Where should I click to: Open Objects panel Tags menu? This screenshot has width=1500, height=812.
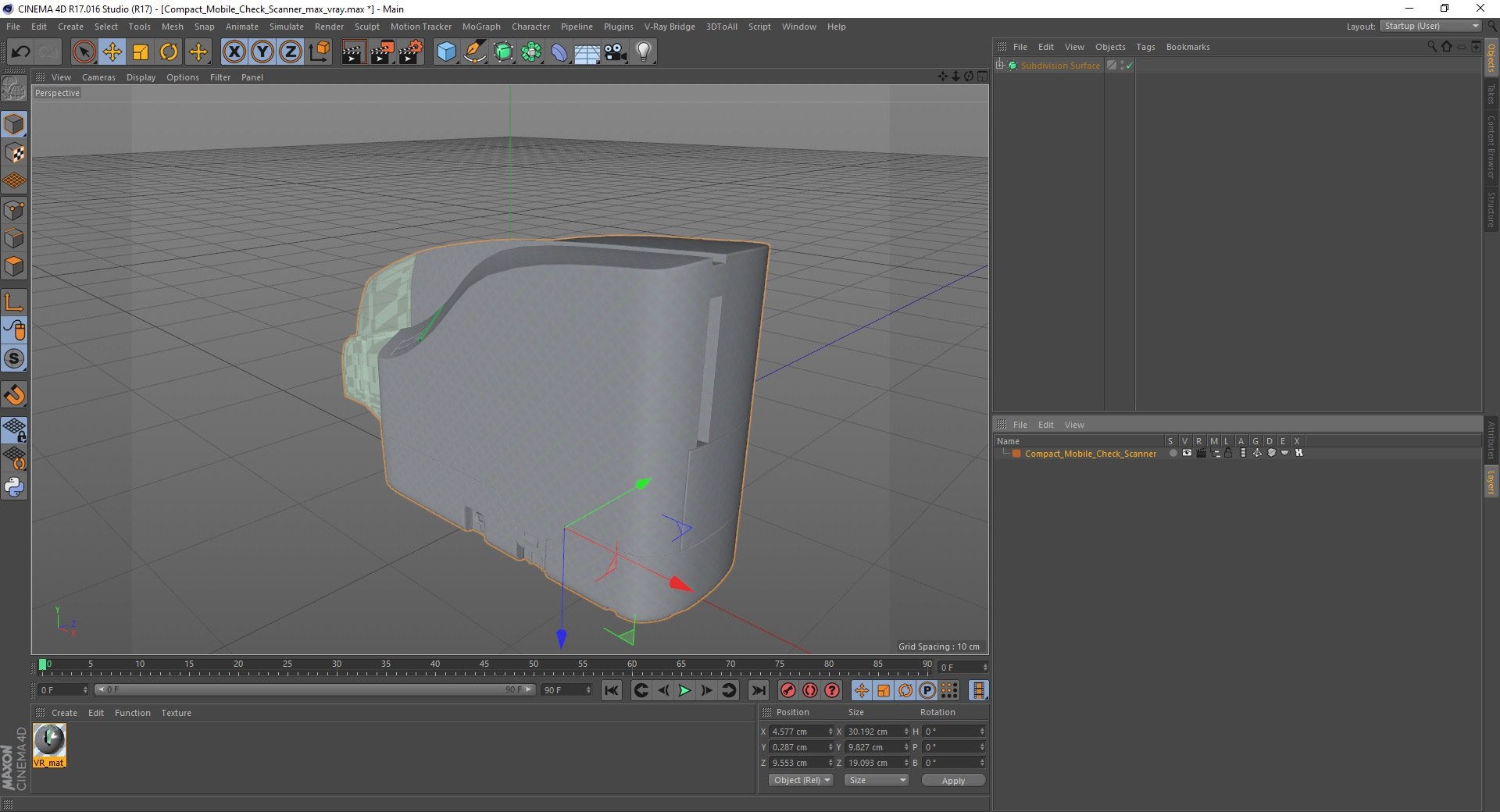click(x=1145, y=47)
